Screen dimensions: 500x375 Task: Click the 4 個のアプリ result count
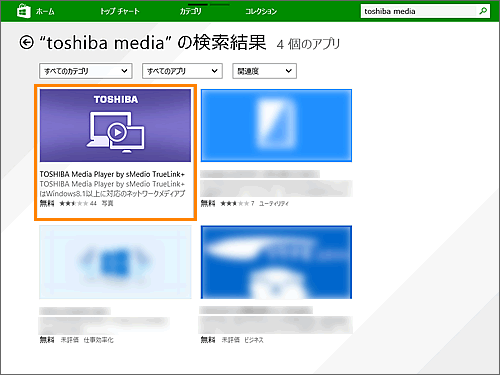tap(308, 44)
